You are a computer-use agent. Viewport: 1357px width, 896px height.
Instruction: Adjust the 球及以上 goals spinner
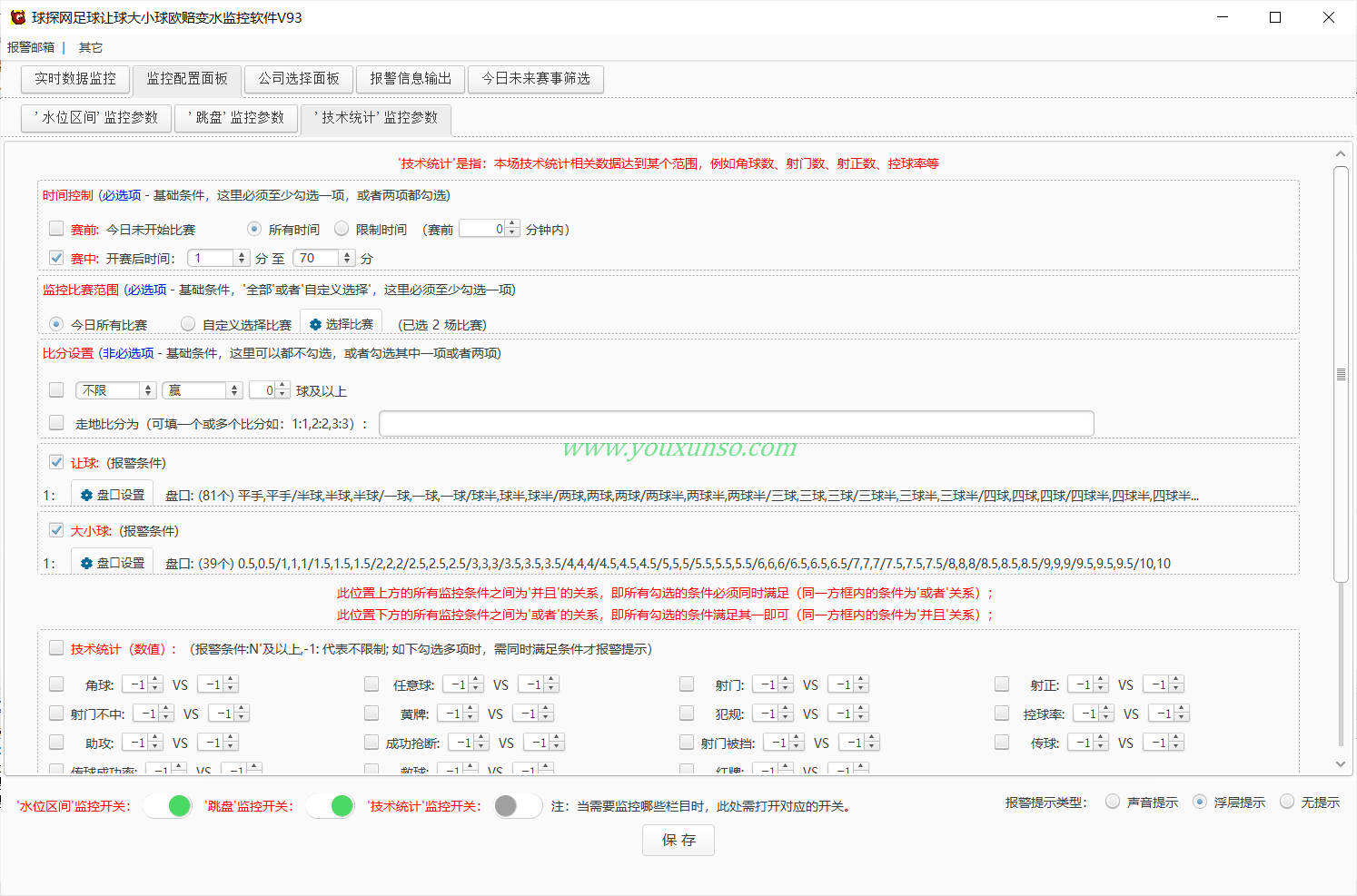coord(270,390)
